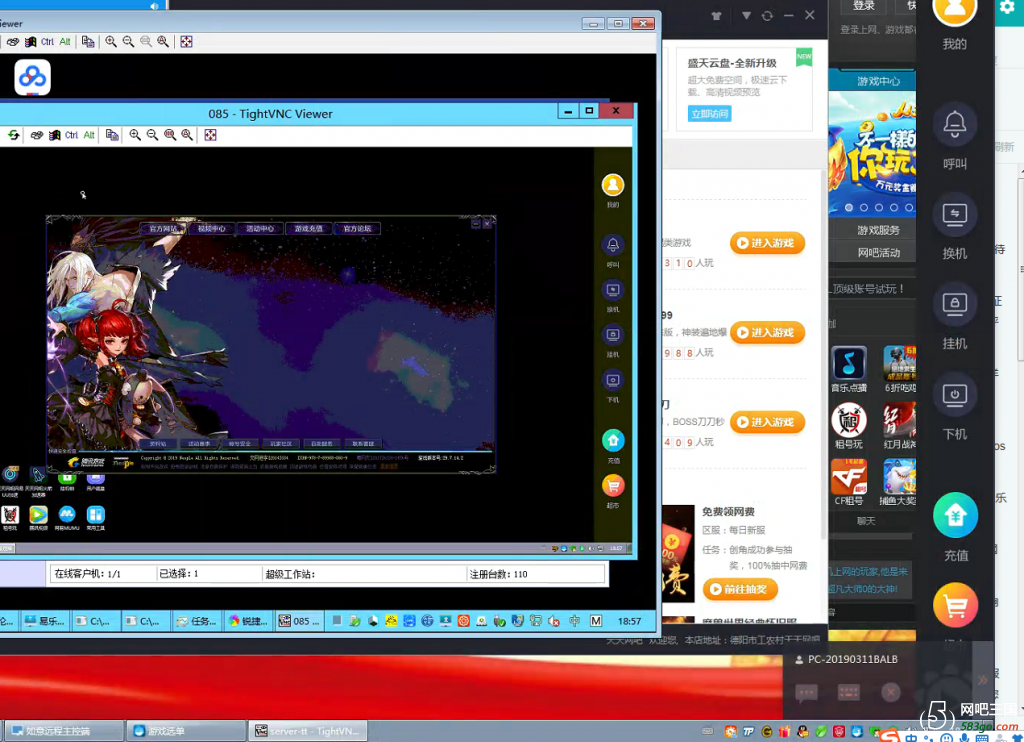Click the 任务 button in remote taskbar
Viewport: 1024px width, 742px height.
point(197,621)
